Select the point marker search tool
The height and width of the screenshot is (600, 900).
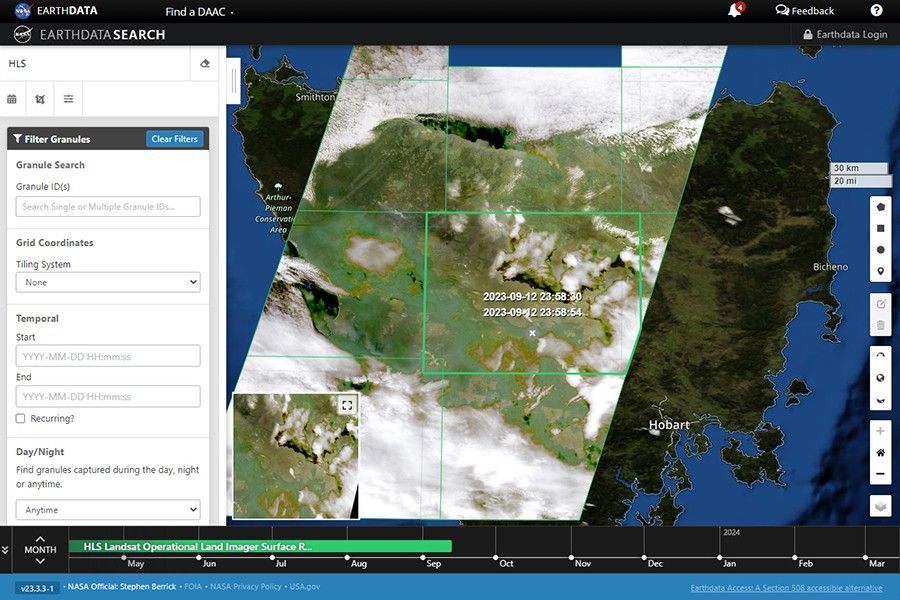click(x=880, y=270)
